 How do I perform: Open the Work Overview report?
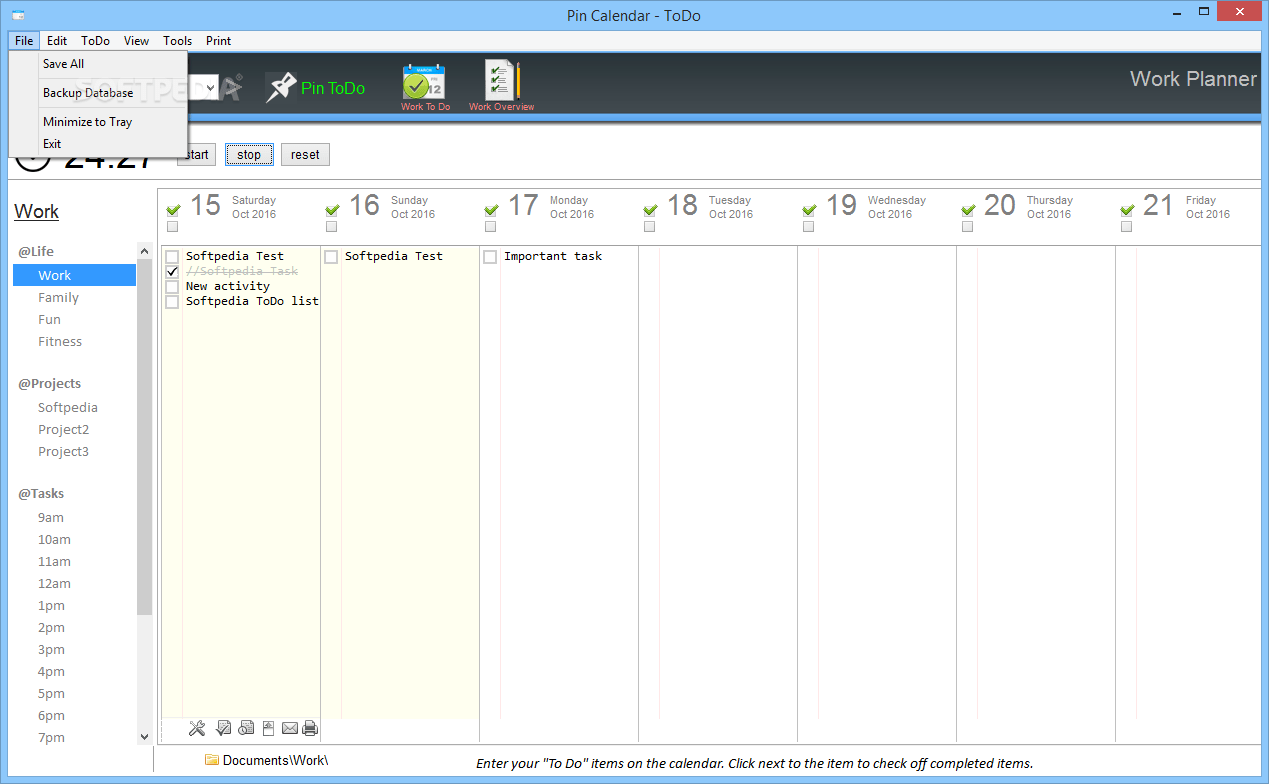[500, 80]
